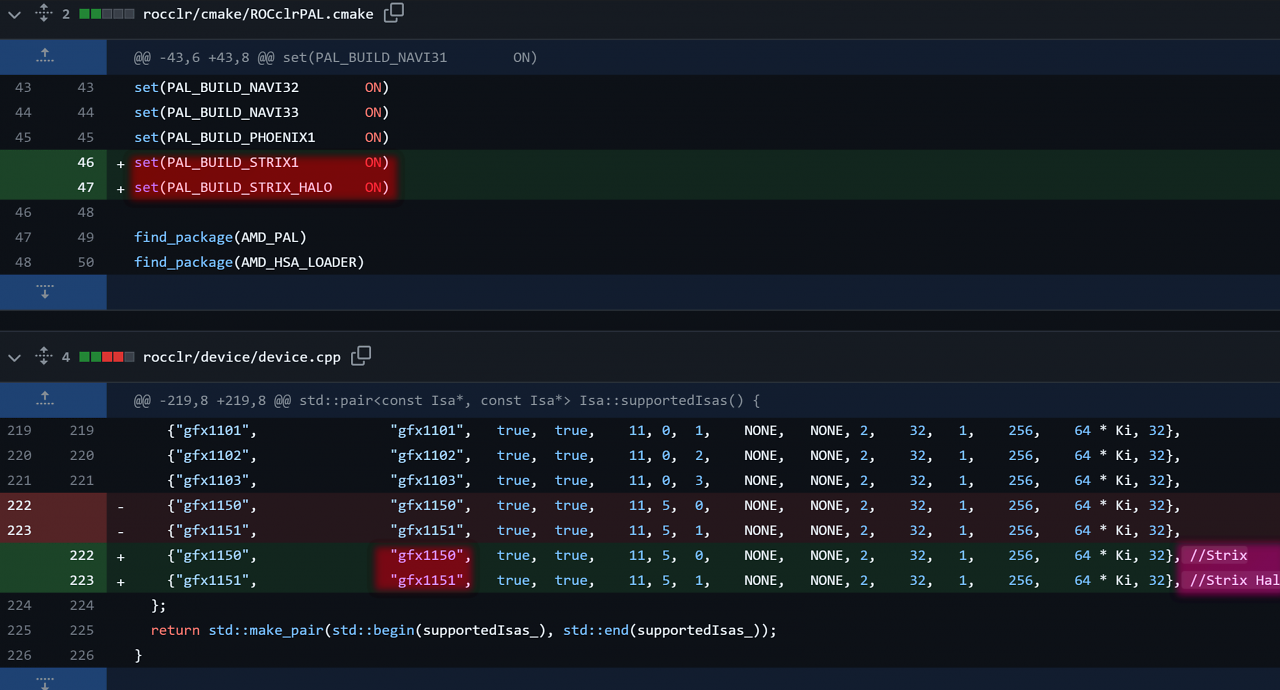Click the added "gfx1151" highlighted string

click(427, 580)
